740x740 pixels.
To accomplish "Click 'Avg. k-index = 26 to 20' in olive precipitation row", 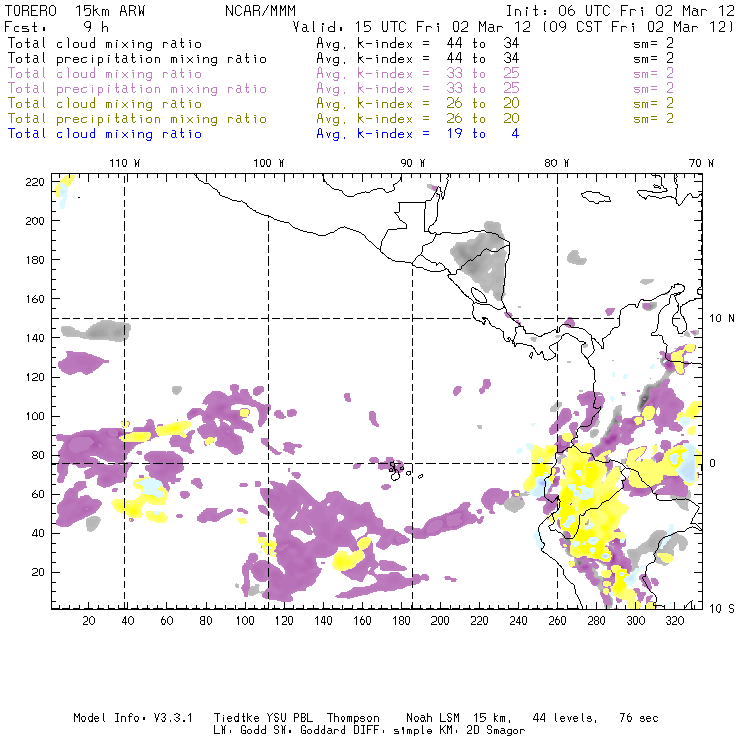I will [x=418, y=118].
